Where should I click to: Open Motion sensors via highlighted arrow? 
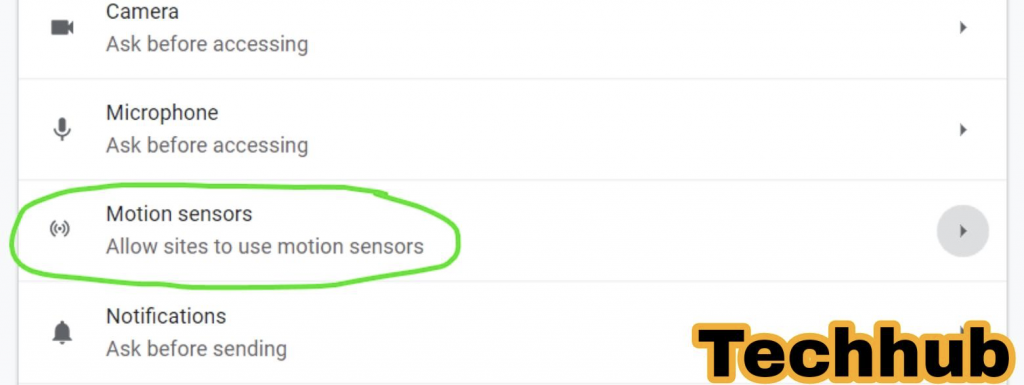coord(963,230)
